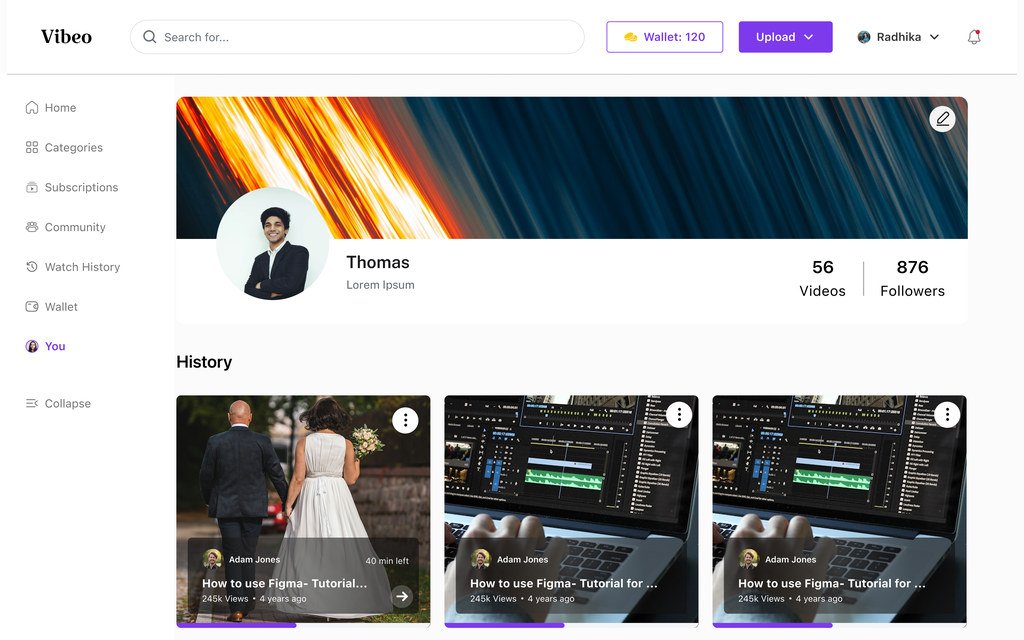Screen dimensions: 1024x640
Task: Click the Categories grid icon
Action: click(x=31, y=147)
